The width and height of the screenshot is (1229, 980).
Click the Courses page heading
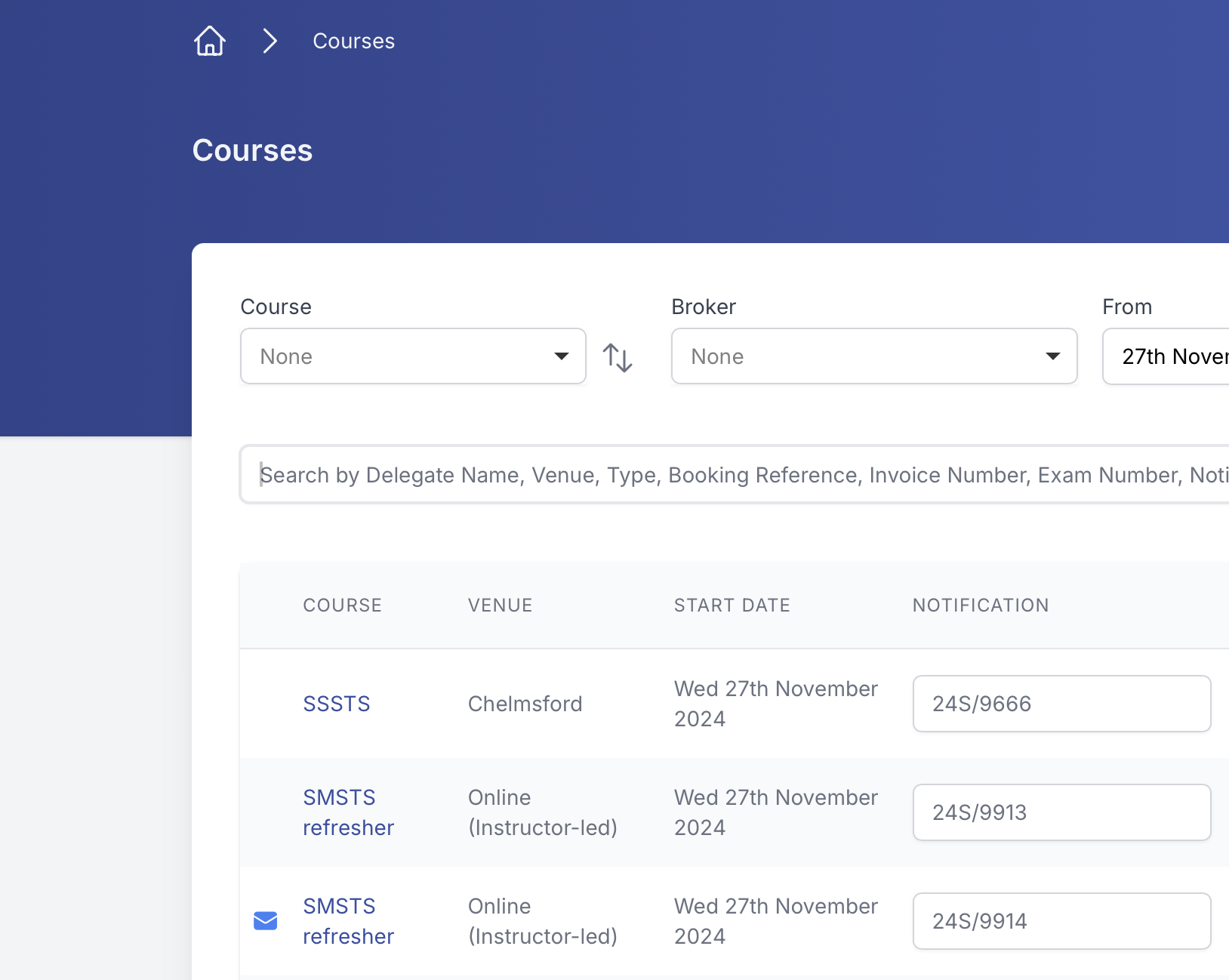click(x=252, y=150)
